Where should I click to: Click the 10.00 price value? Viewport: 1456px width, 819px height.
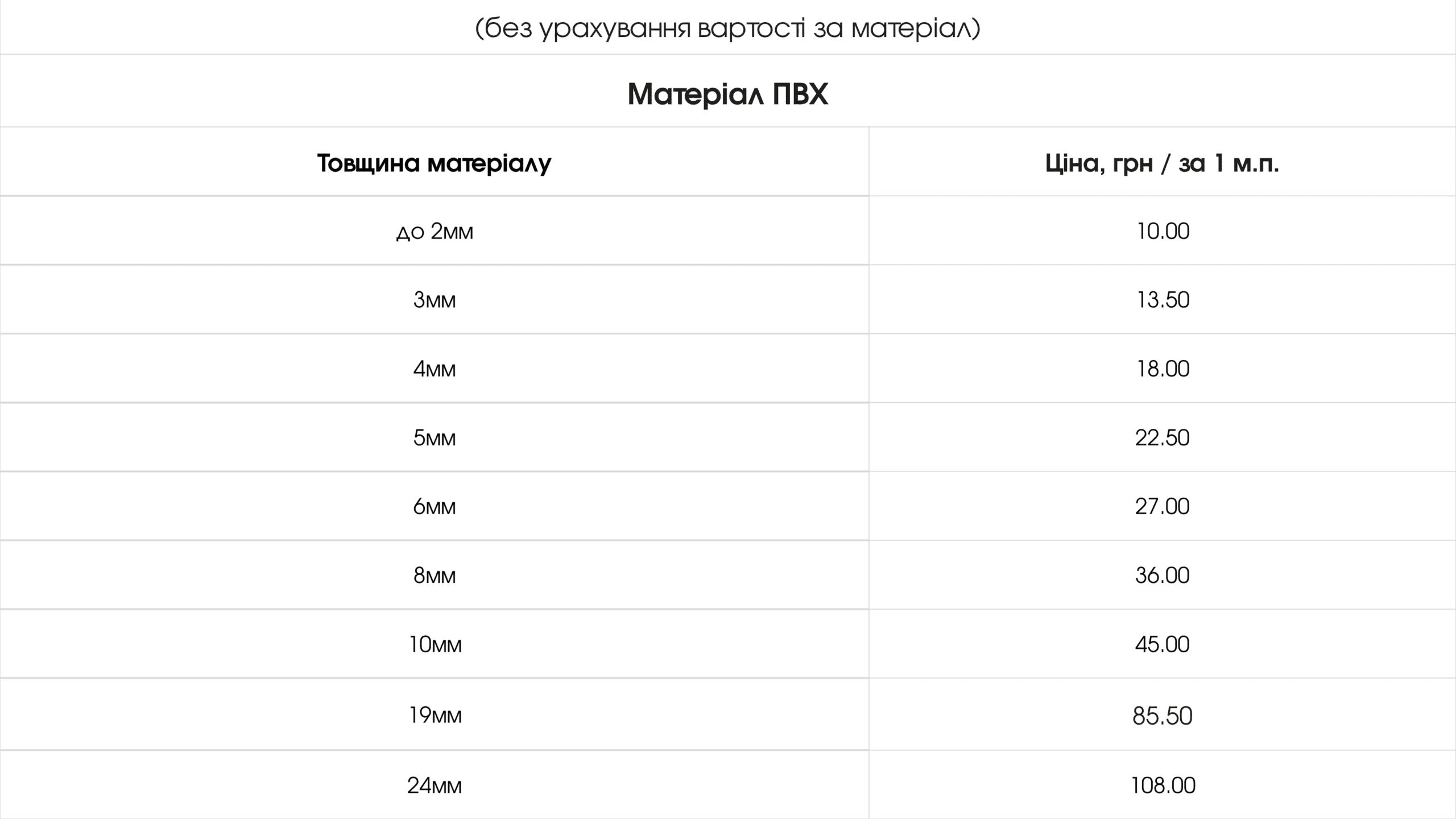coord(1163,231)
